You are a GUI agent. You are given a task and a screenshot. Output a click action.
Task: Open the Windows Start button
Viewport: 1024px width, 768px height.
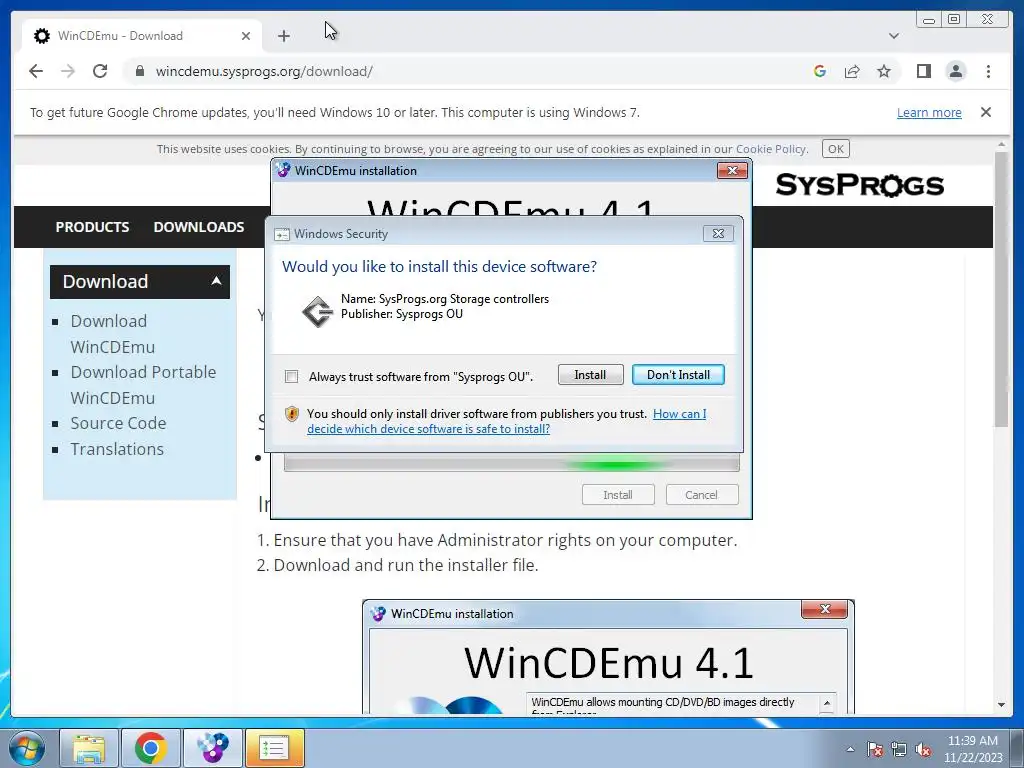click(27, 748)
